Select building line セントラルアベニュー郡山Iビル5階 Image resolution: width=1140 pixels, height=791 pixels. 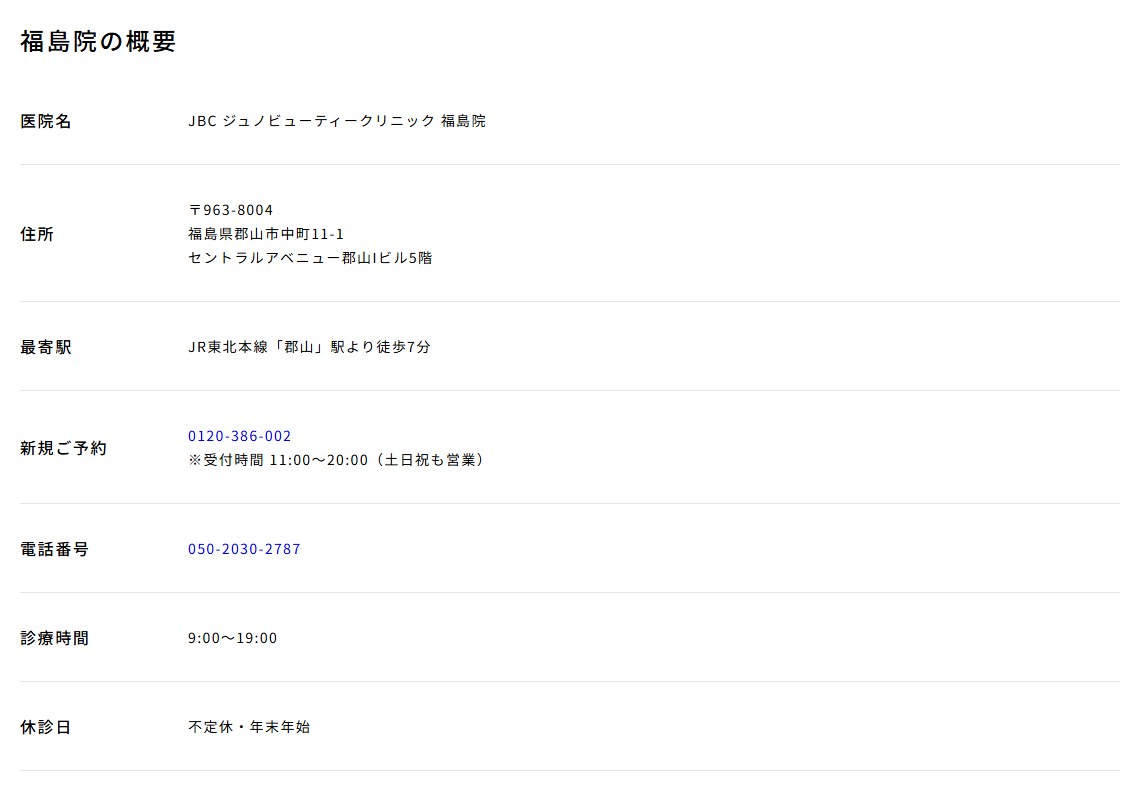310,258
